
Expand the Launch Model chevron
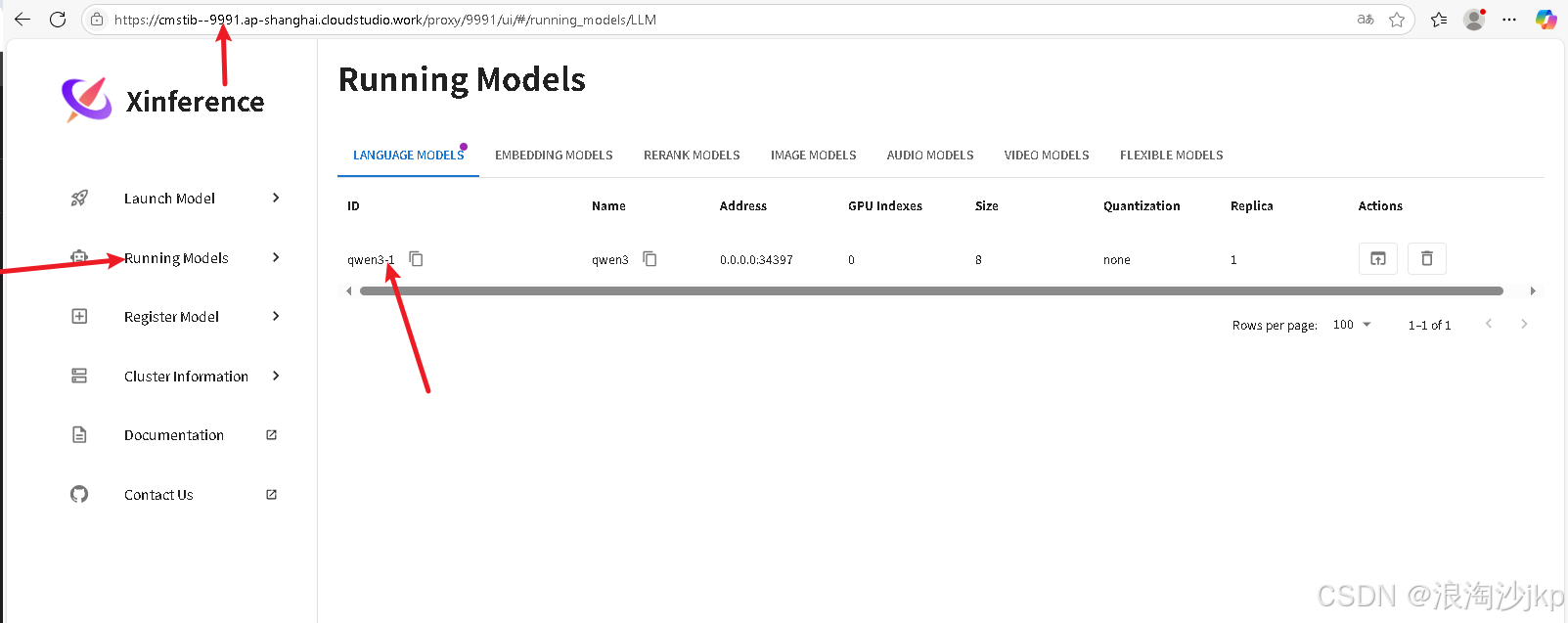(x=276, y=198)
